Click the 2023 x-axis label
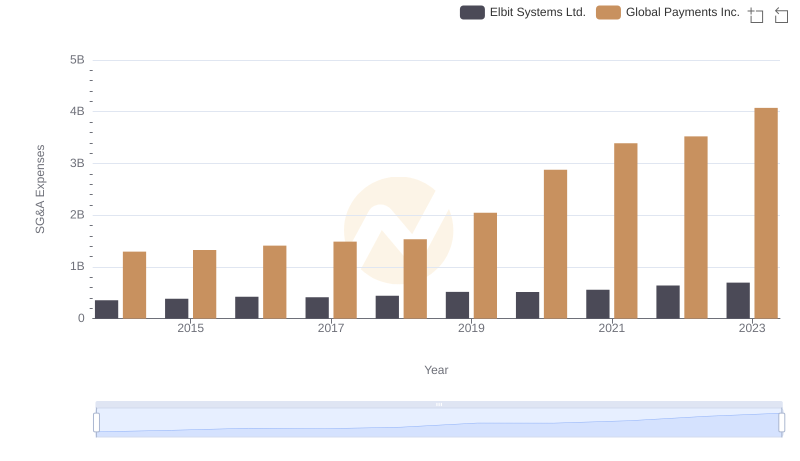 tap(752, 328)
